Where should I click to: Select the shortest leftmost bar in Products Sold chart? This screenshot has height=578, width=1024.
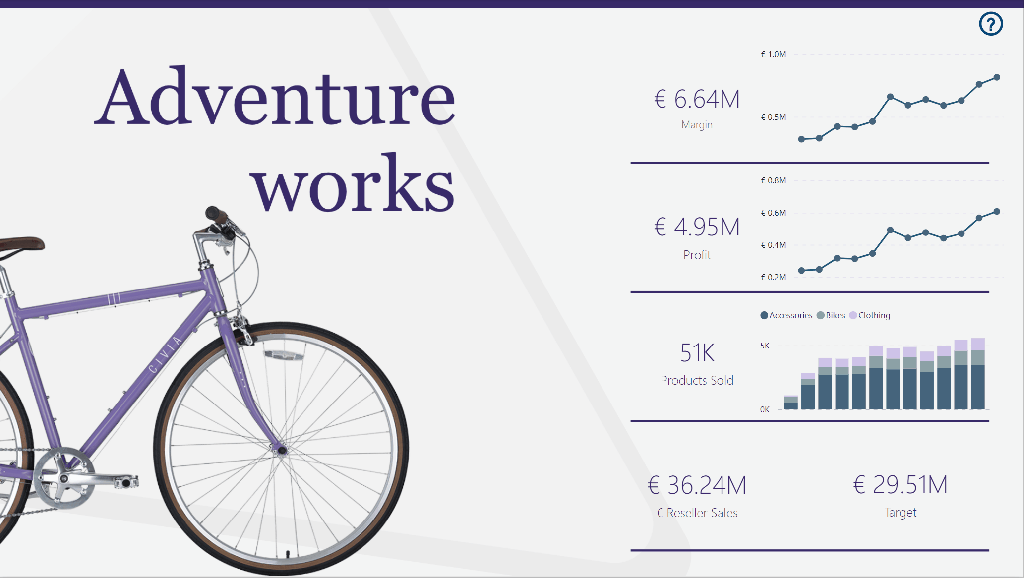(x=790, y=403)
